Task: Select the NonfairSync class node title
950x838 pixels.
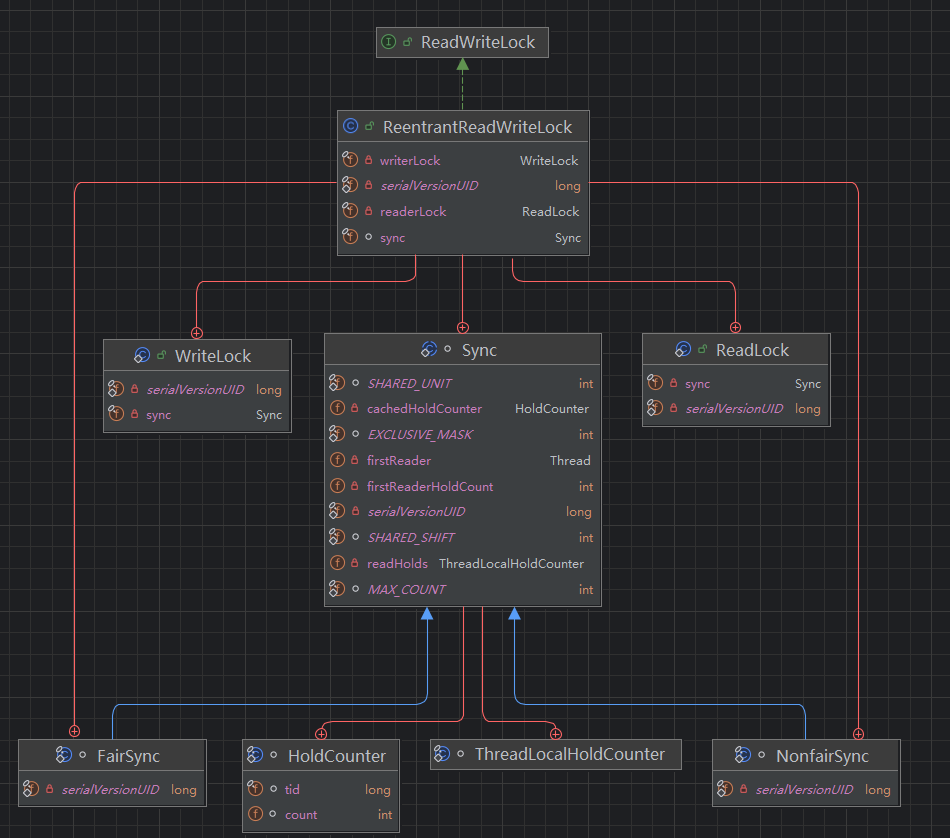Action: pyautogui.click(x=822, y=757)
